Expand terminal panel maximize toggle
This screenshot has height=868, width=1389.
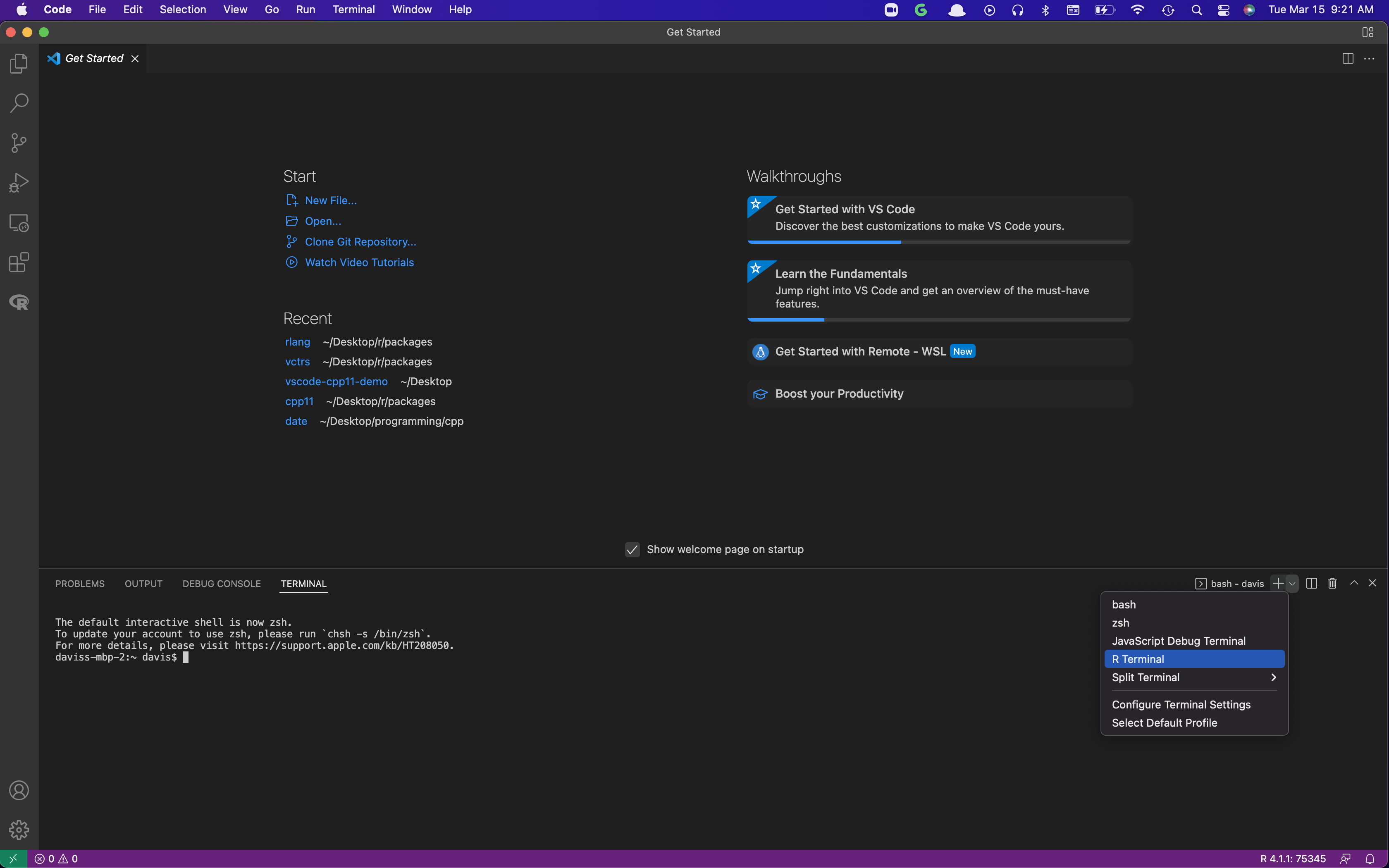coord(1354,583)
